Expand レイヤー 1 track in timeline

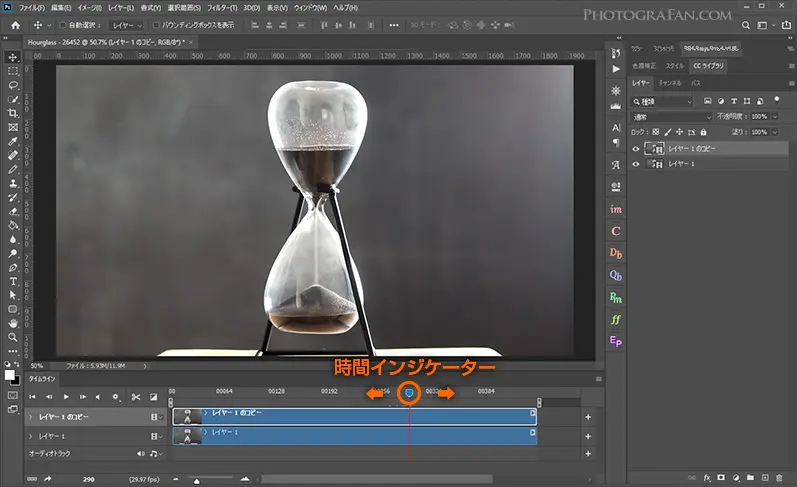pos(30,436)
